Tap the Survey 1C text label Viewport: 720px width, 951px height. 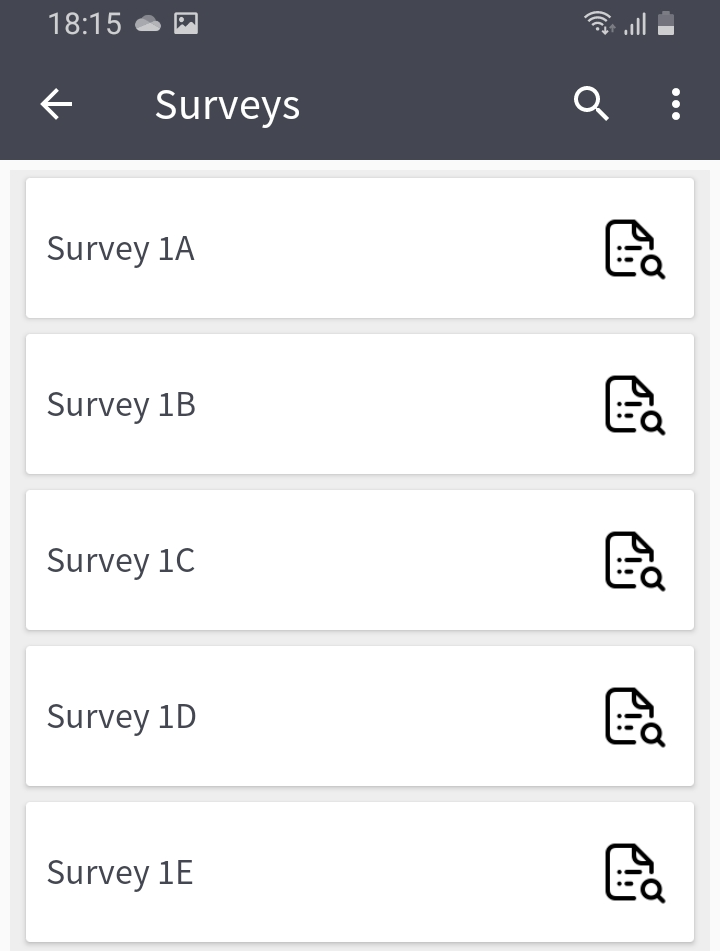click(x=121, y=561)
